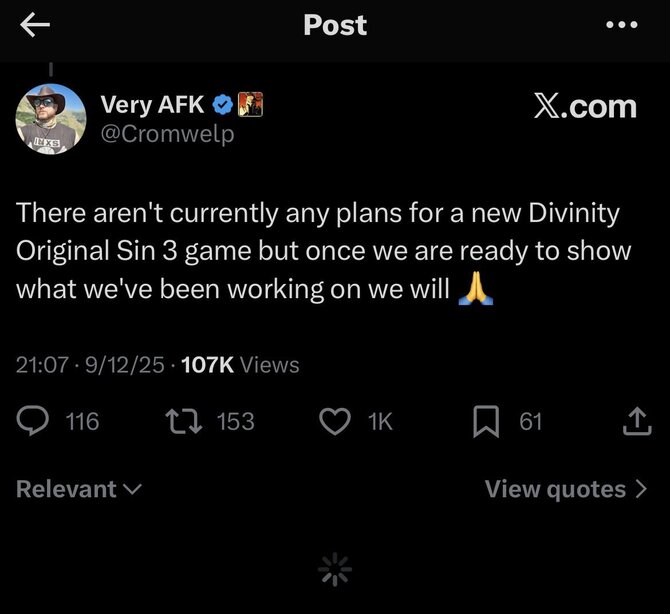Click the Post header title
The width and height of the screenshot is (670, 614).
335,25
